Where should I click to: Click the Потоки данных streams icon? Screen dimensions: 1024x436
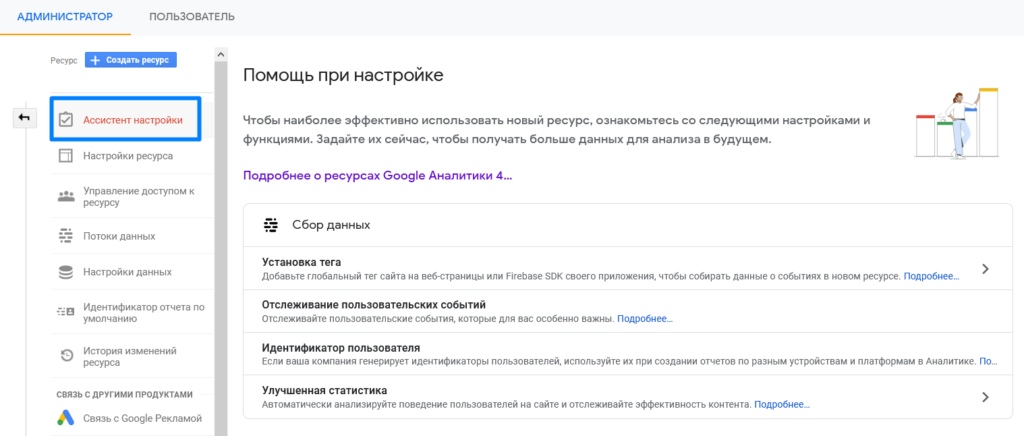(65, 236)
